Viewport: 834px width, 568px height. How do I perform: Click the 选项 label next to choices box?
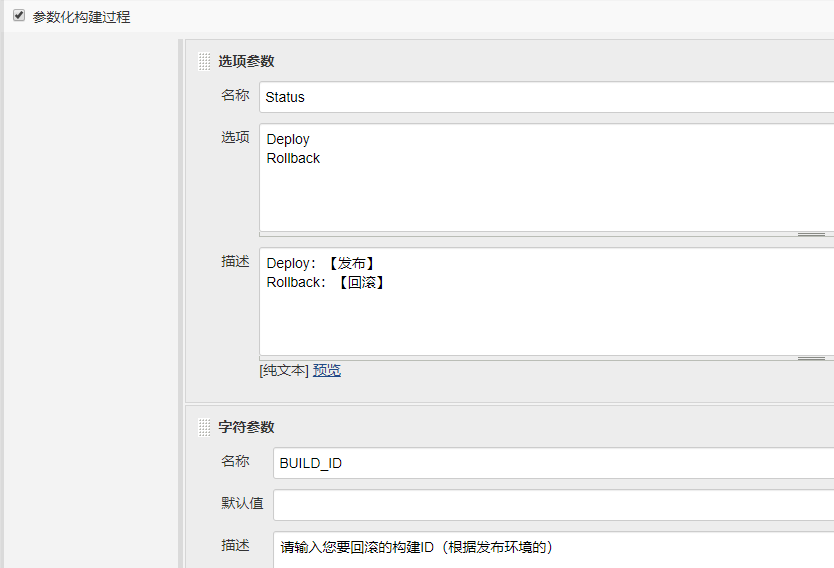tap(235, 137)
